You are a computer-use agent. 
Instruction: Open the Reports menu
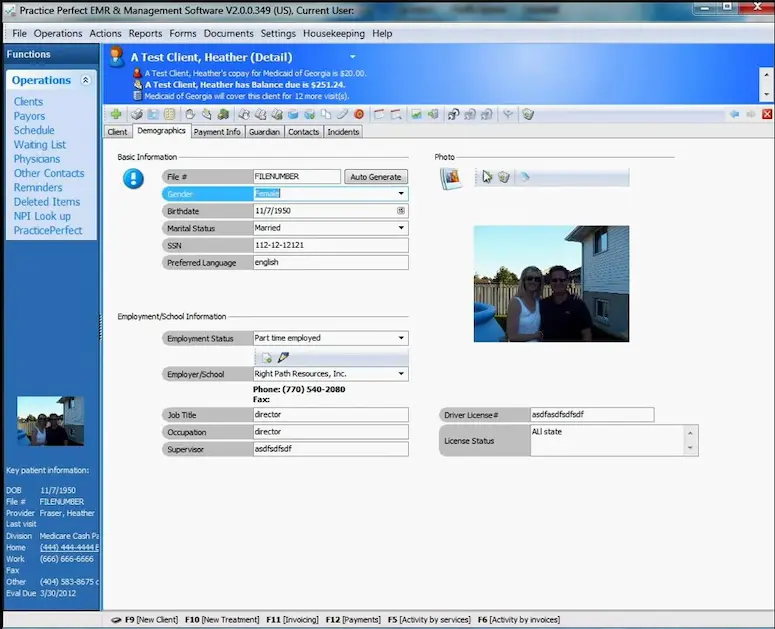tap(145, 34)
